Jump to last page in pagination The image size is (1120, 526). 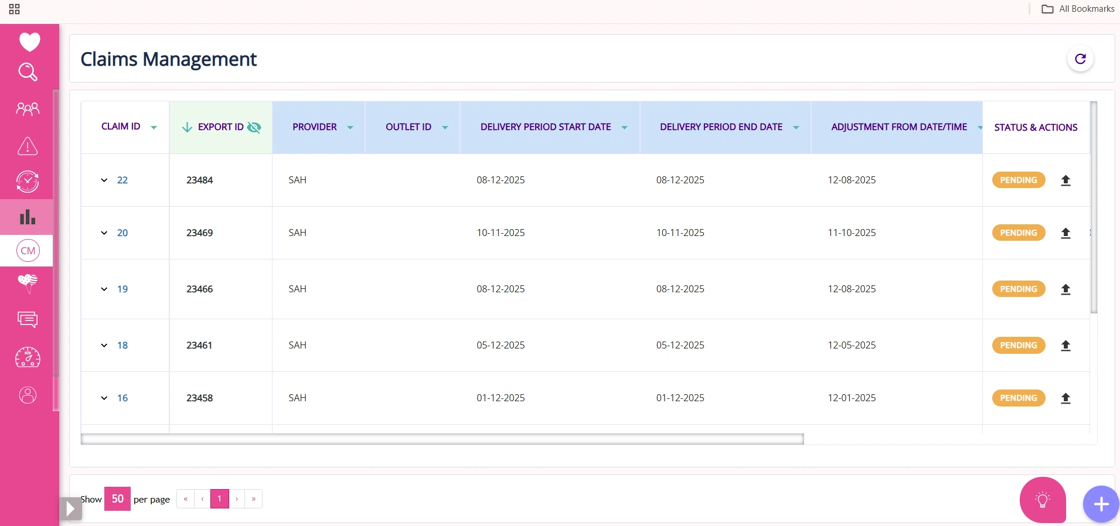254,499
